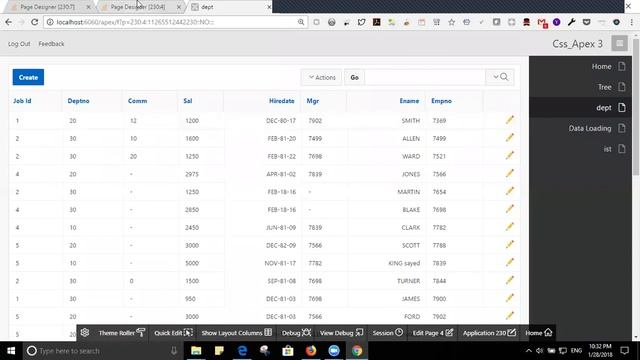Click the Sal column header
640x360 pixels.
[x=188, y=101]
